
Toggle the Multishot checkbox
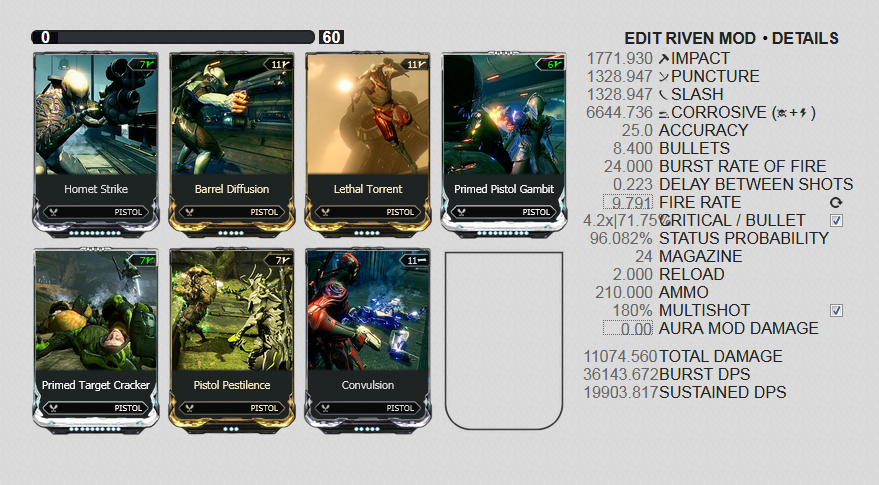tap(836, 310)
